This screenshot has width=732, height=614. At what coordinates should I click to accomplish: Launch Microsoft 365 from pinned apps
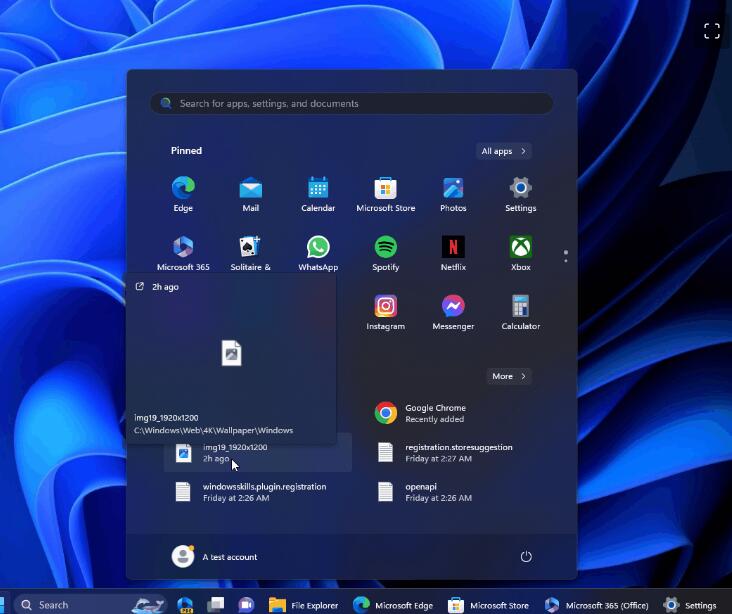(183, 254)
